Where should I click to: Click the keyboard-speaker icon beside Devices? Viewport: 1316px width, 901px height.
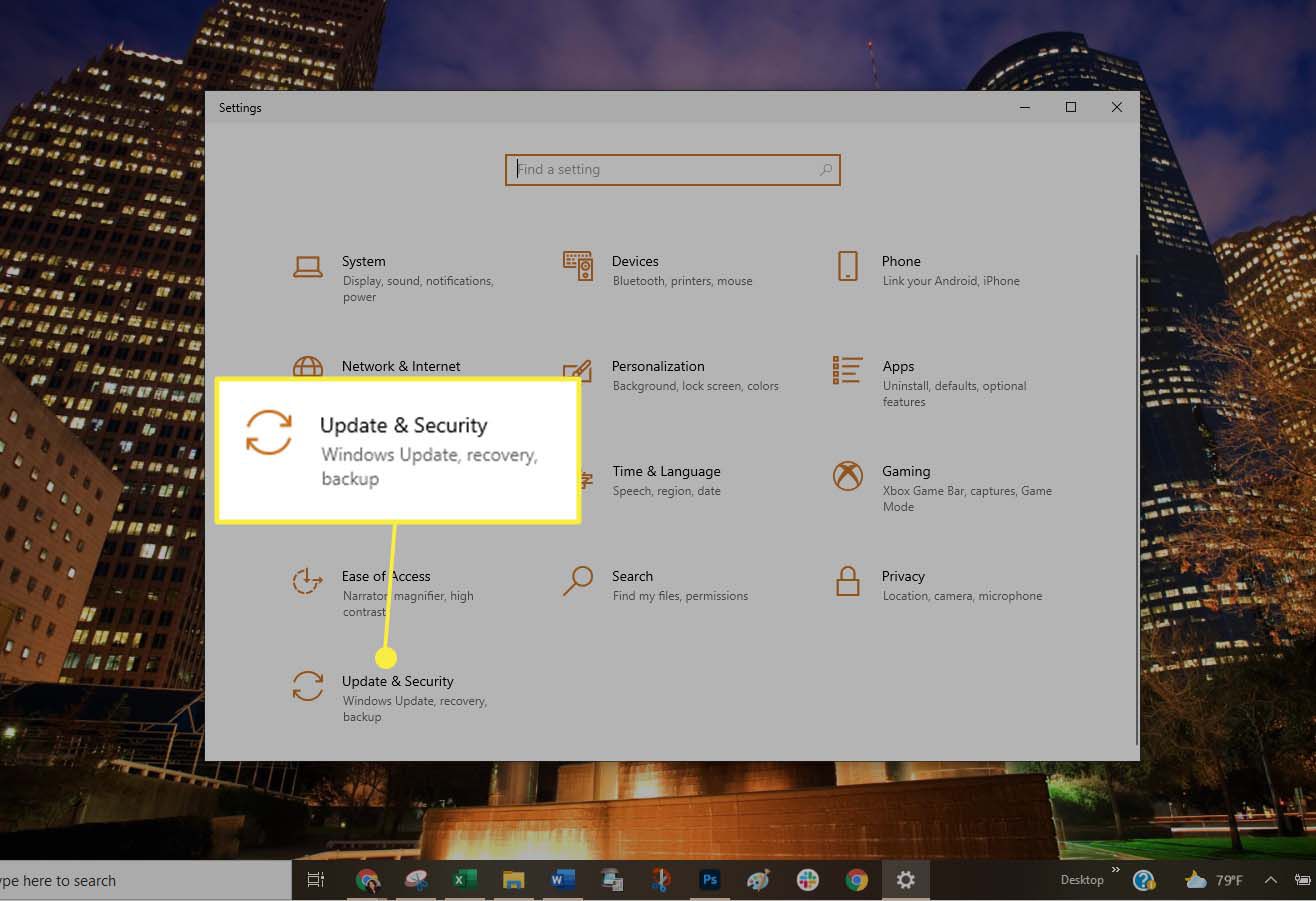tap(577, 266)
